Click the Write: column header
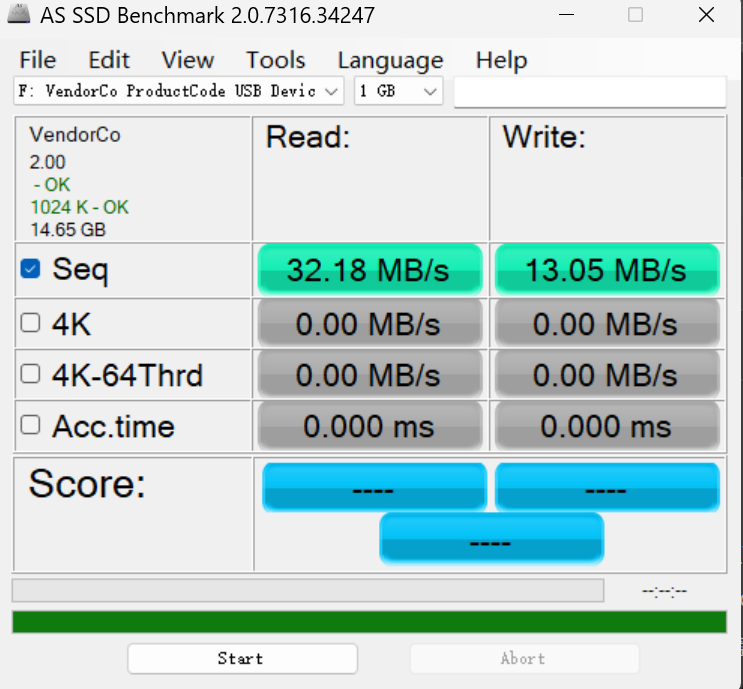The image size is (743, 689). point(544,137)
